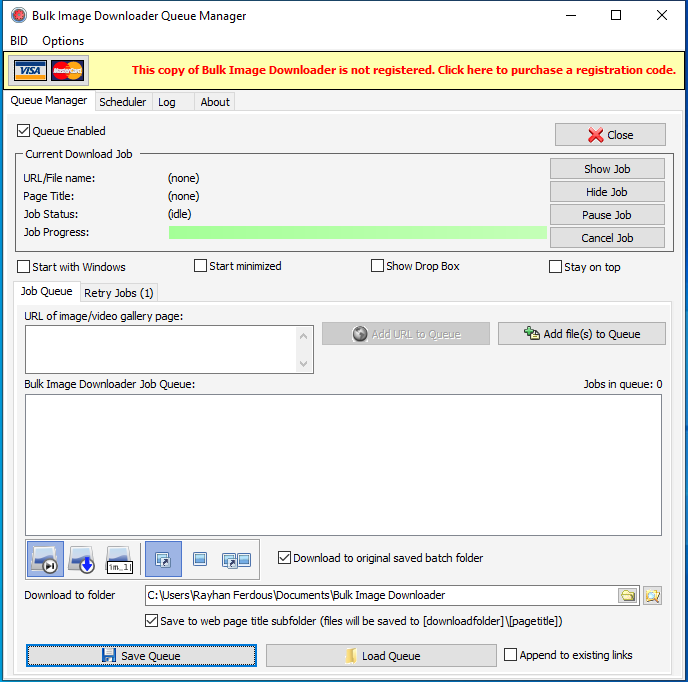
Task: Click the not registered purchase link
Action: [x=404, y=70]
